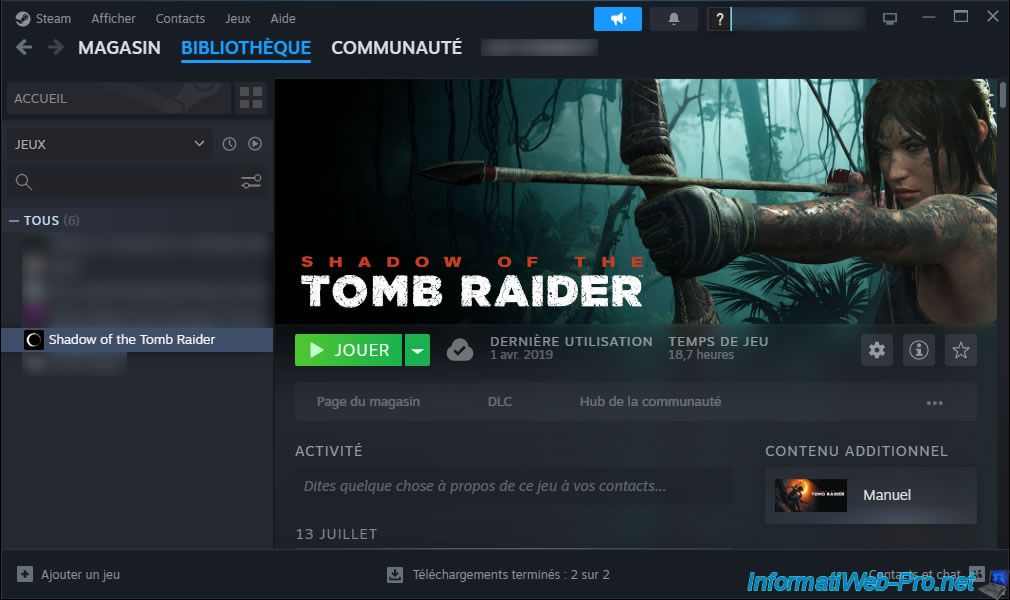Screen dimensions: 1010x600
Task: Open the Afficher menu
Action: click(113, 19)
